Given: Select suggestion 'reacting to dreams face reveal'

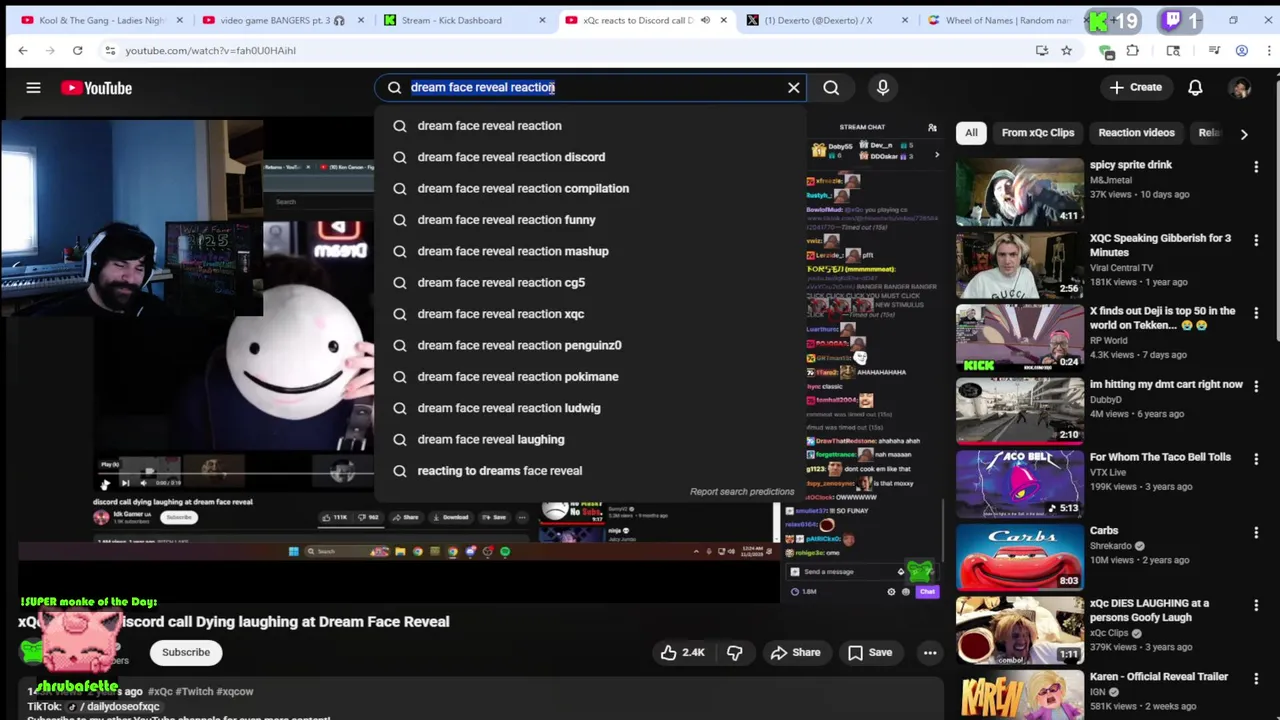Looking at the screenshot, I should click(x=590, y=470).
